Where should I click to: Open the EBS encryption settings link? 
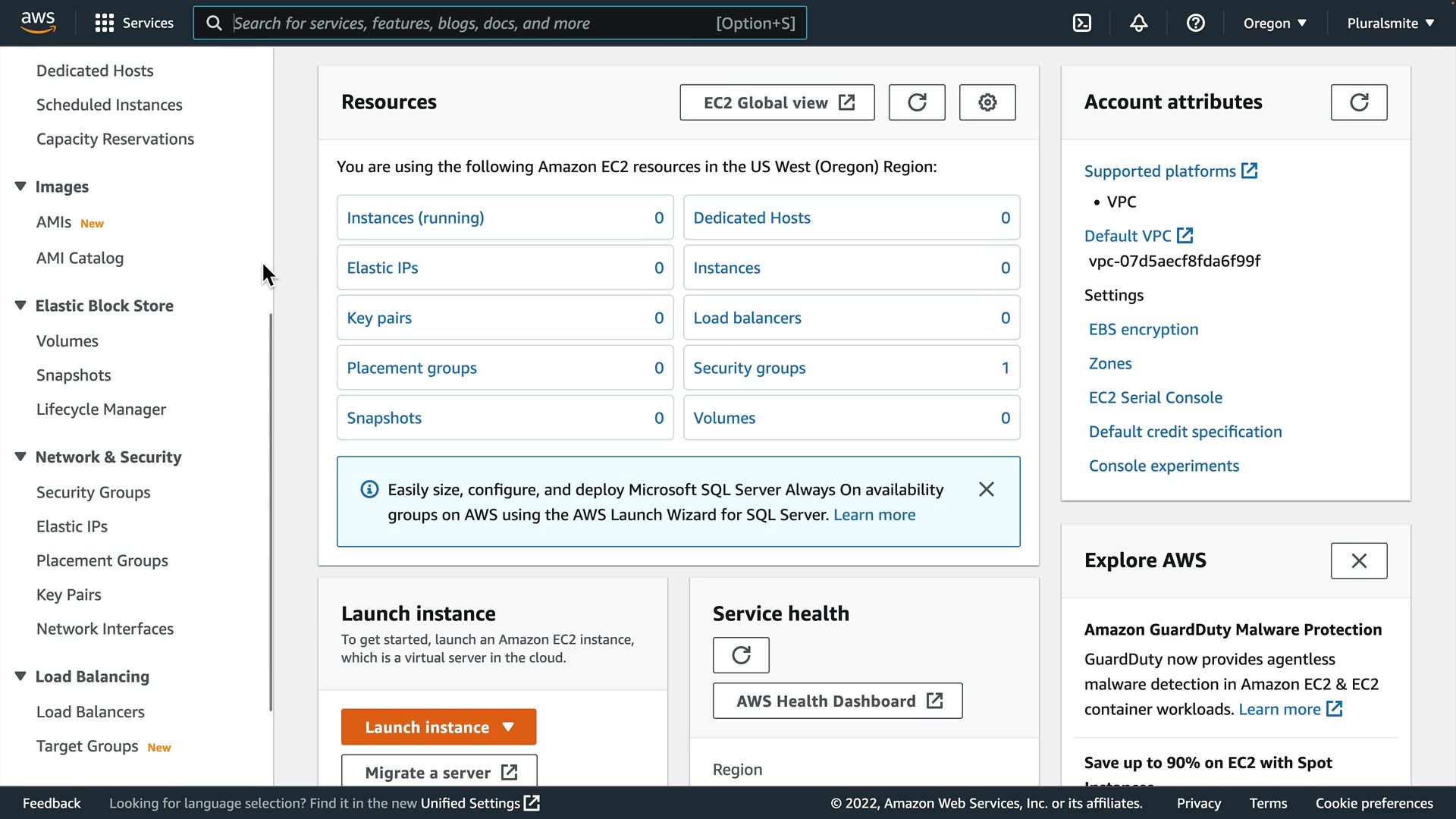[x=1143, y=329]
